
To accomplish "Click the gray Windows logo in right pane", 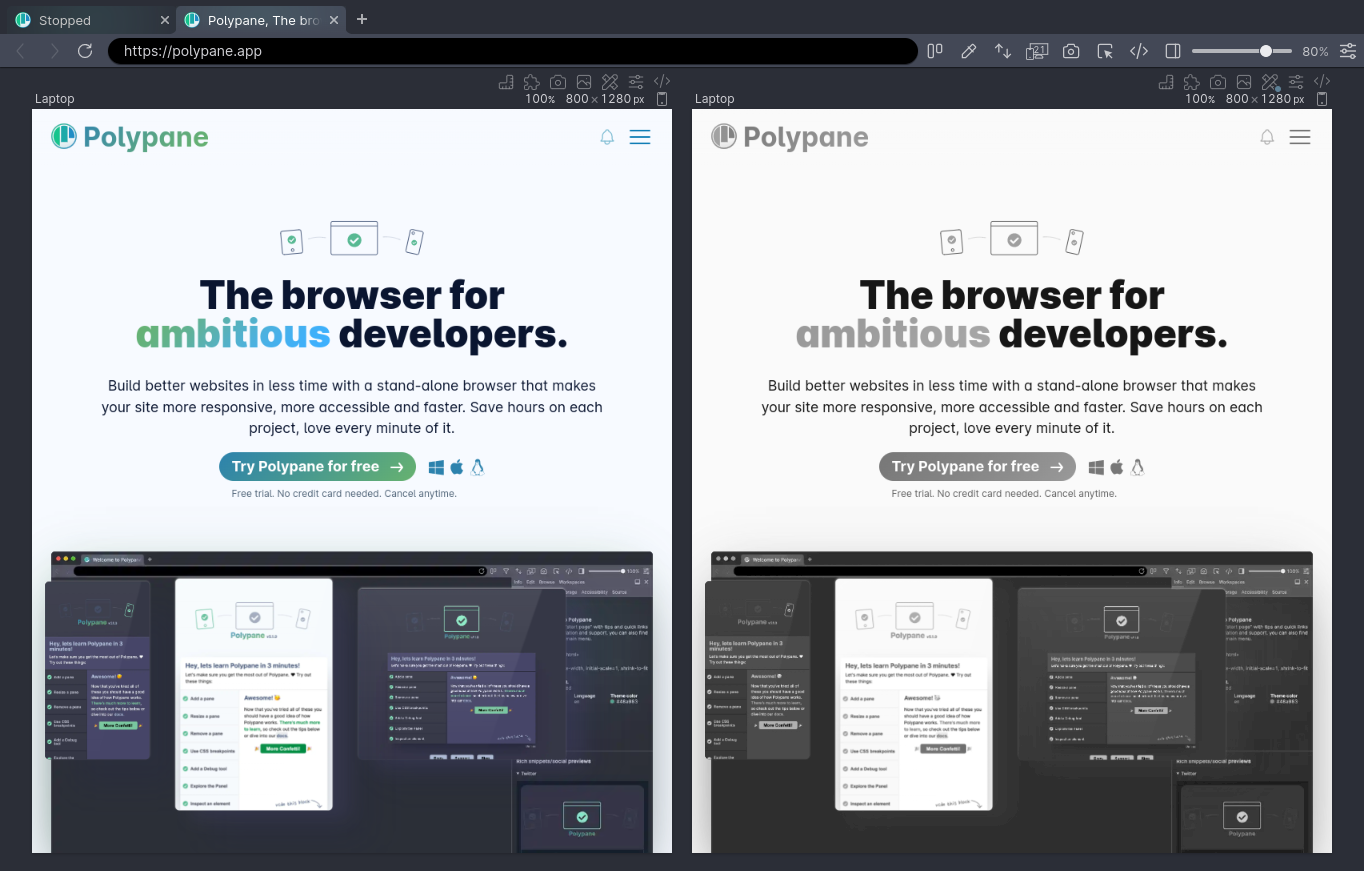I will (1096, 467).
